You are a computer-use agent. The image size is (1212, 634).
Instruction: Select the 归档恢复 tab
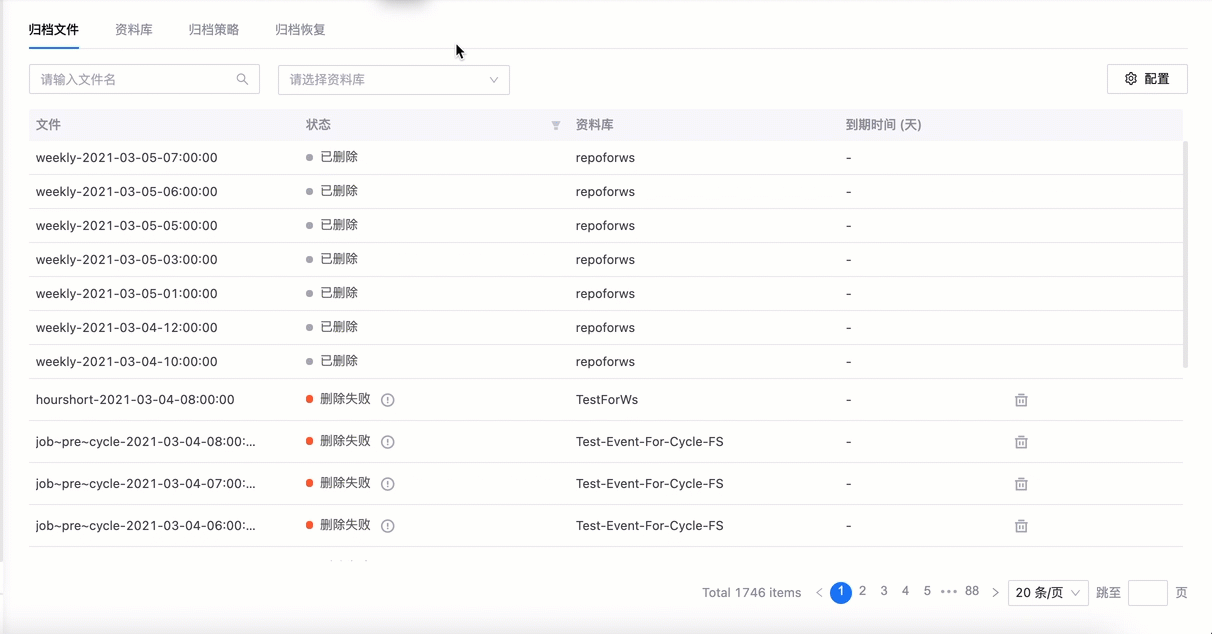pyautogui.click(x=300, y=30)
